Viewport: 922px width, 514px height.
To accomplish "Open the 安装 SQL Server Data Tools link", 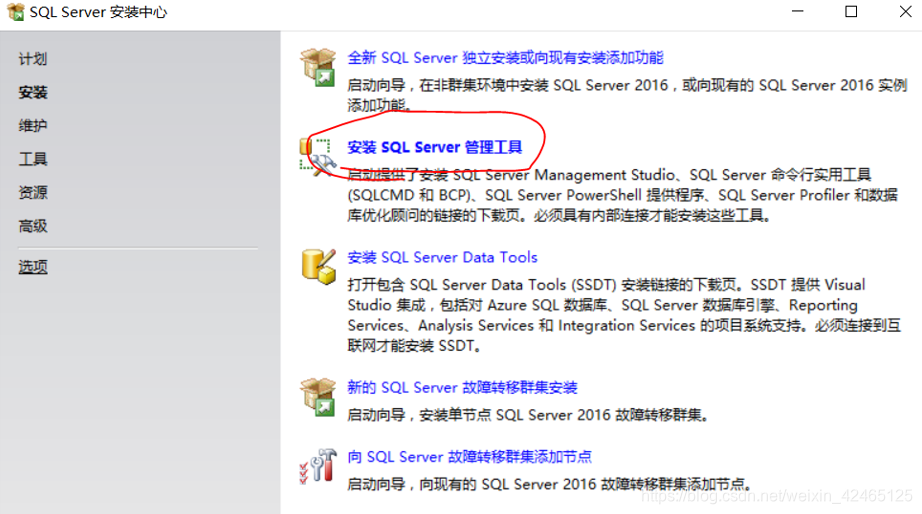I will pos(442,258).
